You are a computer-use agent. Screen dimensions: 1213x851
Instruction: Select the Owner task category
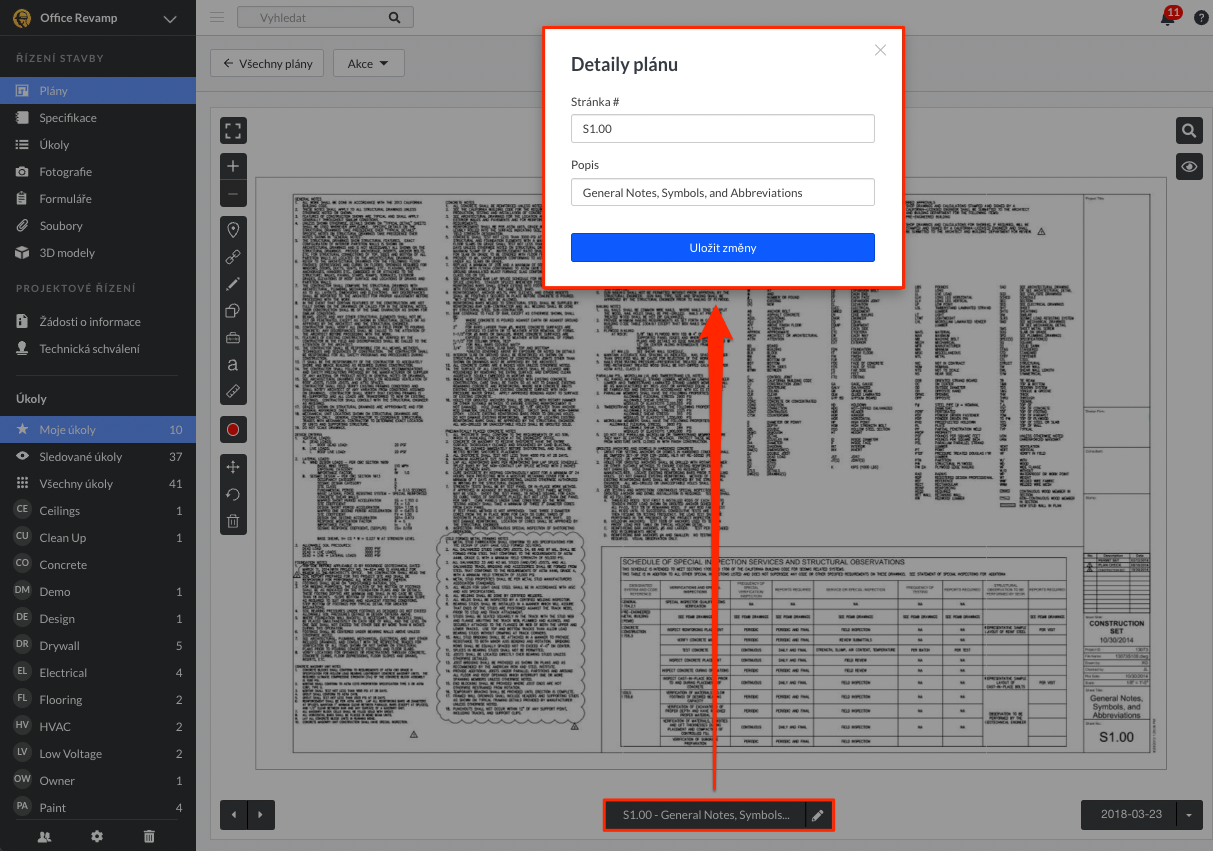pyautogui.click(x=98, y=780)
